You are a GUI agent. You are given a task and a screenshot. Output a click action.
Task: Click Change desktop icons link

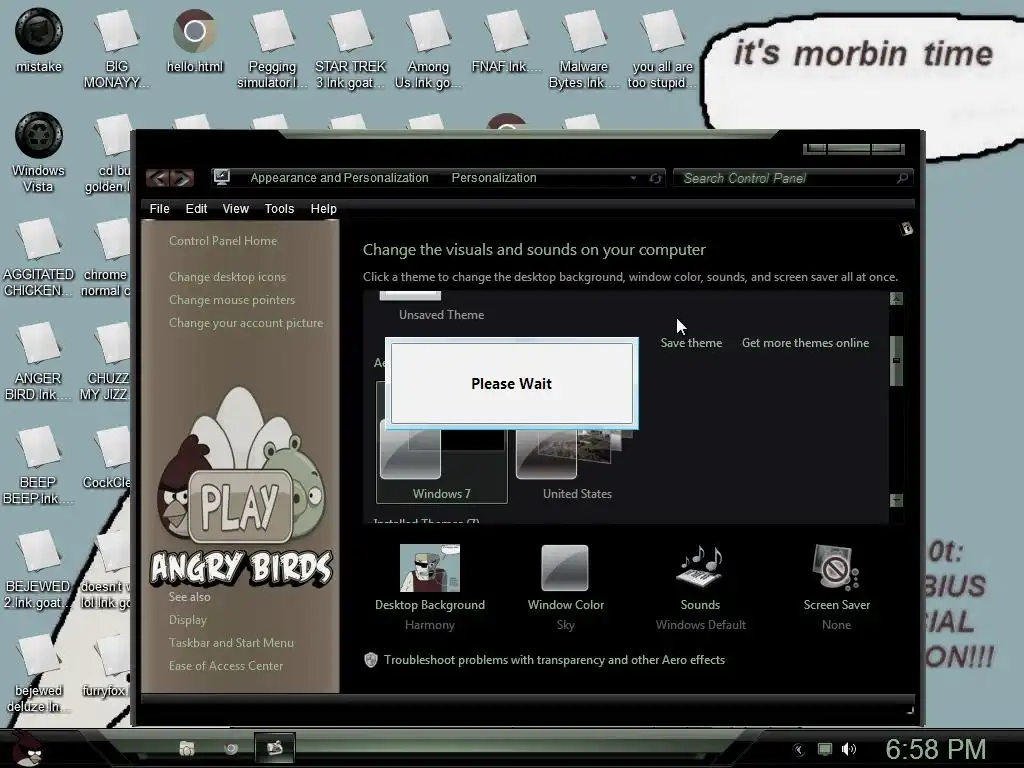[227, 277]
